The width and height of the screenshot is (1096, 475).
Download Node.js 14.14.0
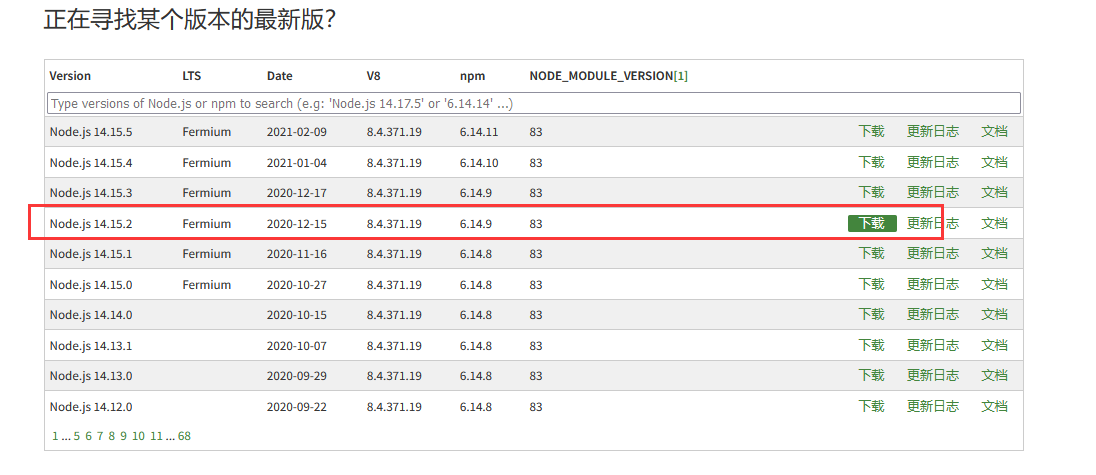tap(872, 315)
